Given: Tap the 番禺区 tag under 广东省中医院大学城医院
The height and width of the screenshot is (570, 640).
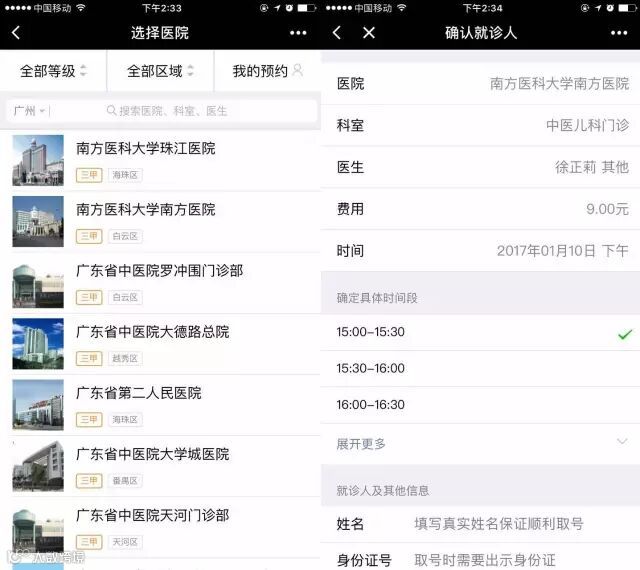Looking at the screenshot, I should [x=125, y=481].
